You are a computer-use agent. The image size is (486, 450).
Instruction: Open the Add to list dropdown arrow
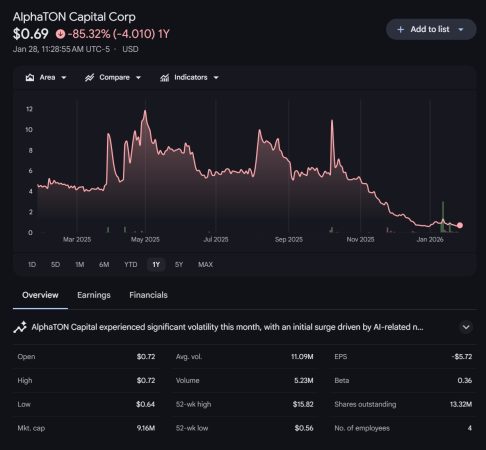(461, 30)
